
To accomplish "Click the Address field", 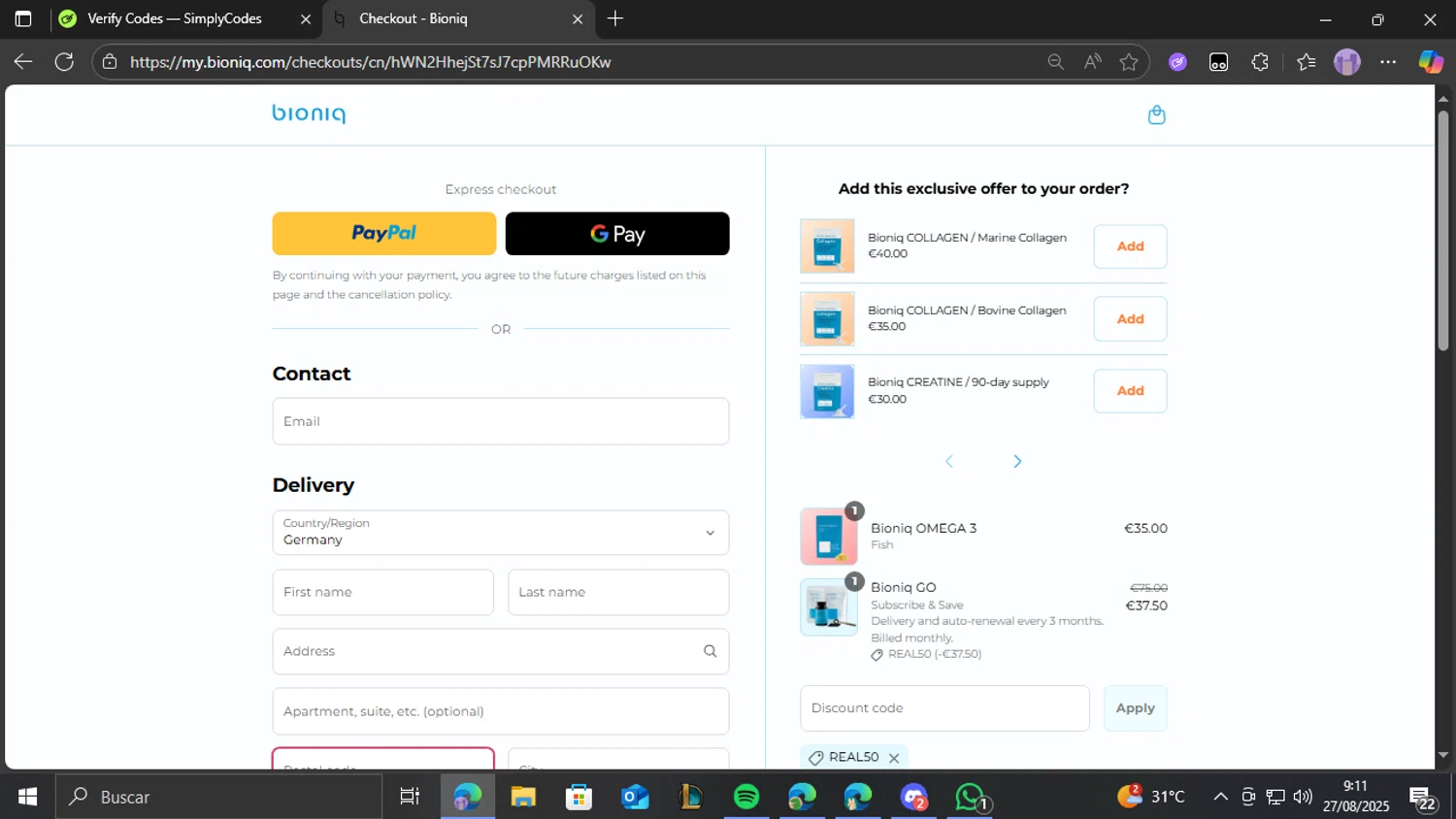I will coord(501,651).
